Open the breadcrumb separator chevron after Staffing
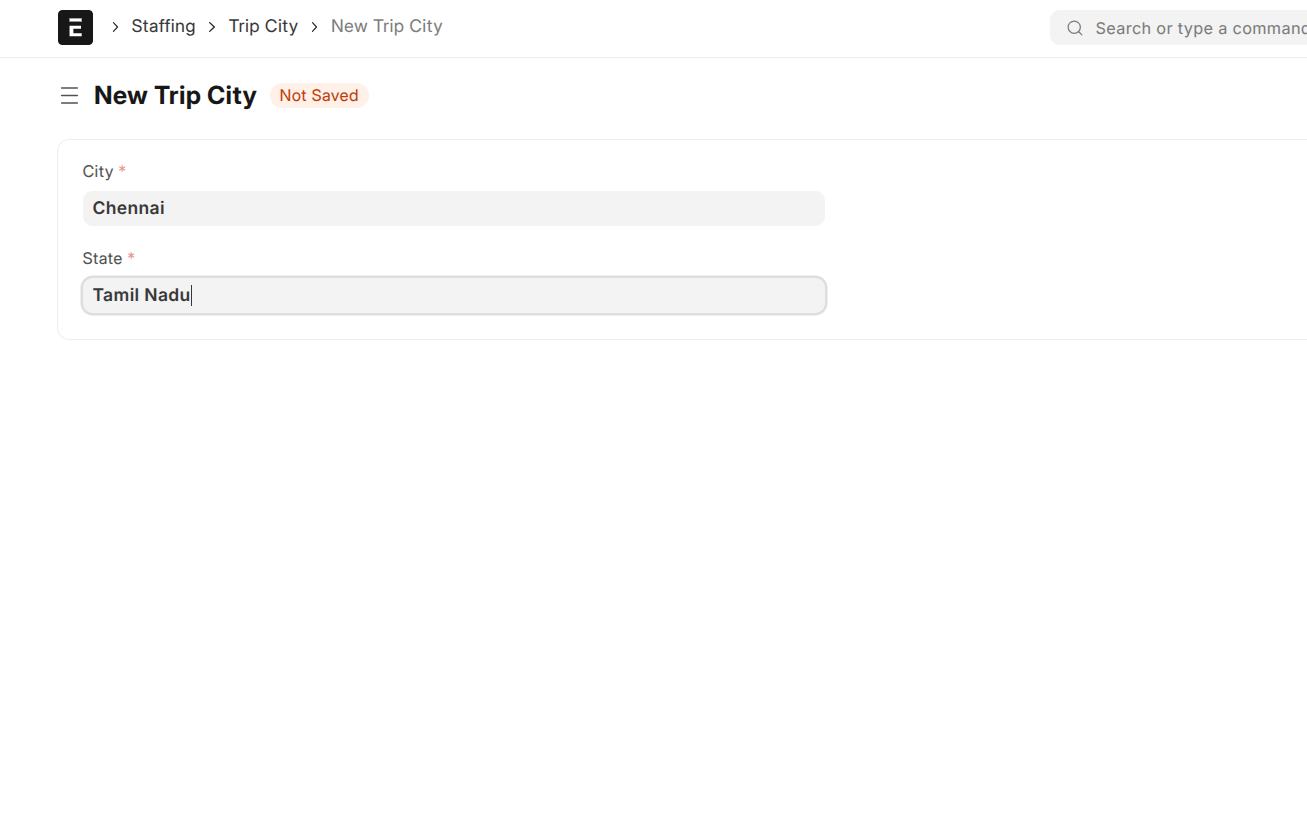This screenshot has height=834, width=1307. [213, 26]
